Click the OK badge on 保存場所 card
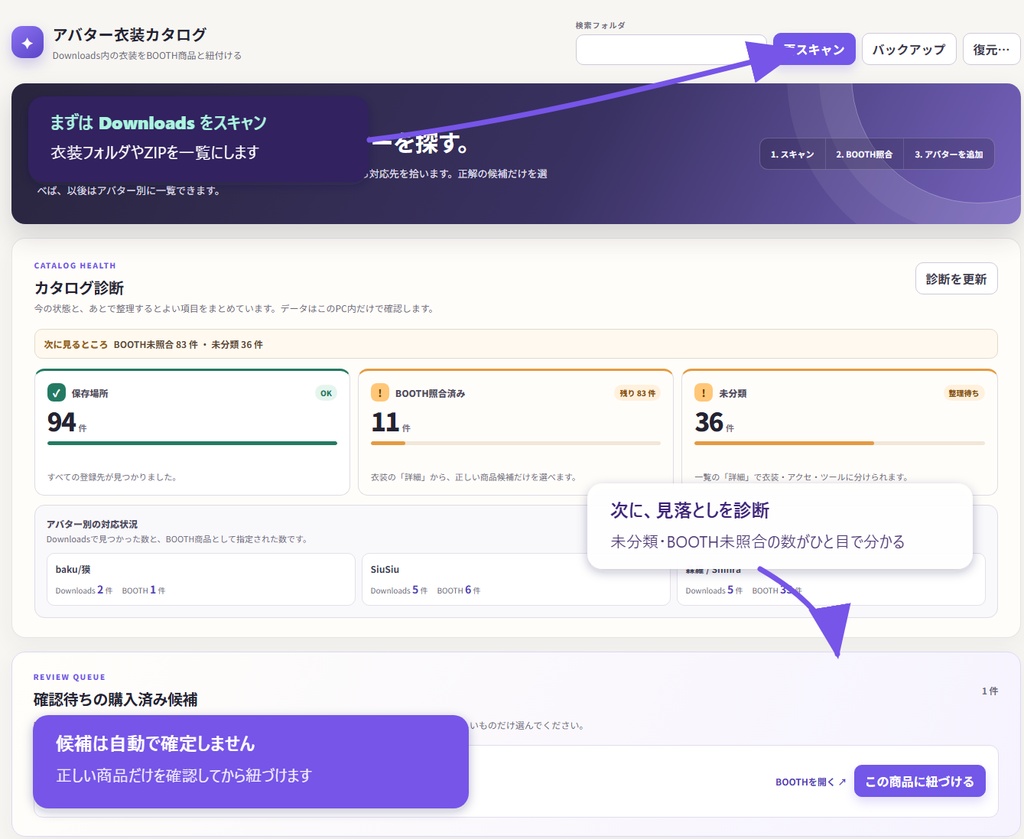This screenshot has height=839, width=1024. click(x=326, y=393)
